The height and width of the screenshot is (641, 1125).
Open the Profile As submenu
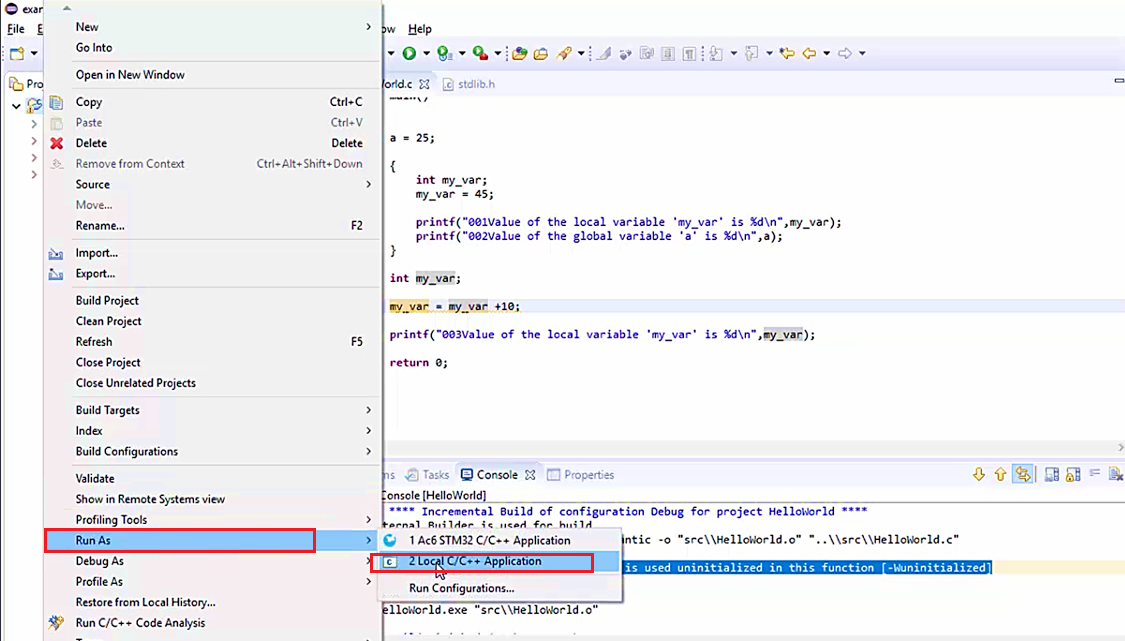(x=213, y=581)
